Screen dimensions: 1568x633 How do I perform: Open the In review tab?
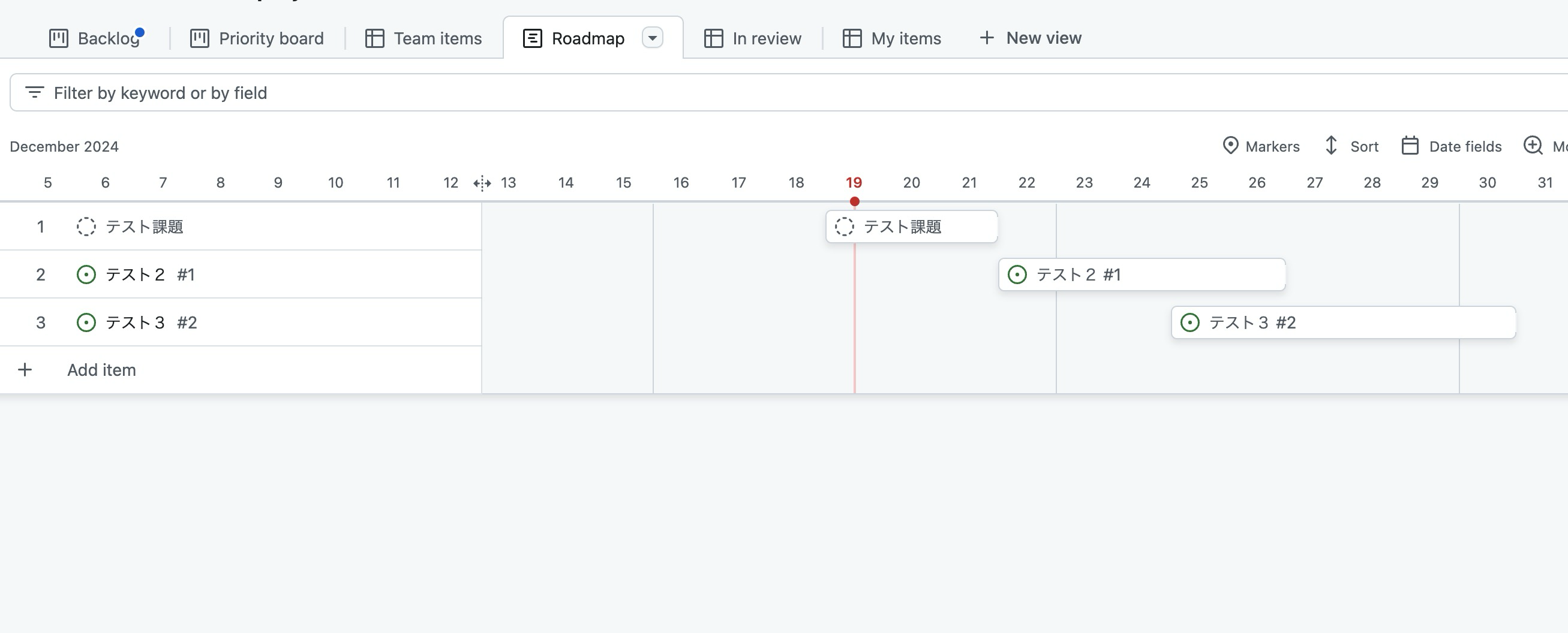pyautogui.click(x=753, y=38)
